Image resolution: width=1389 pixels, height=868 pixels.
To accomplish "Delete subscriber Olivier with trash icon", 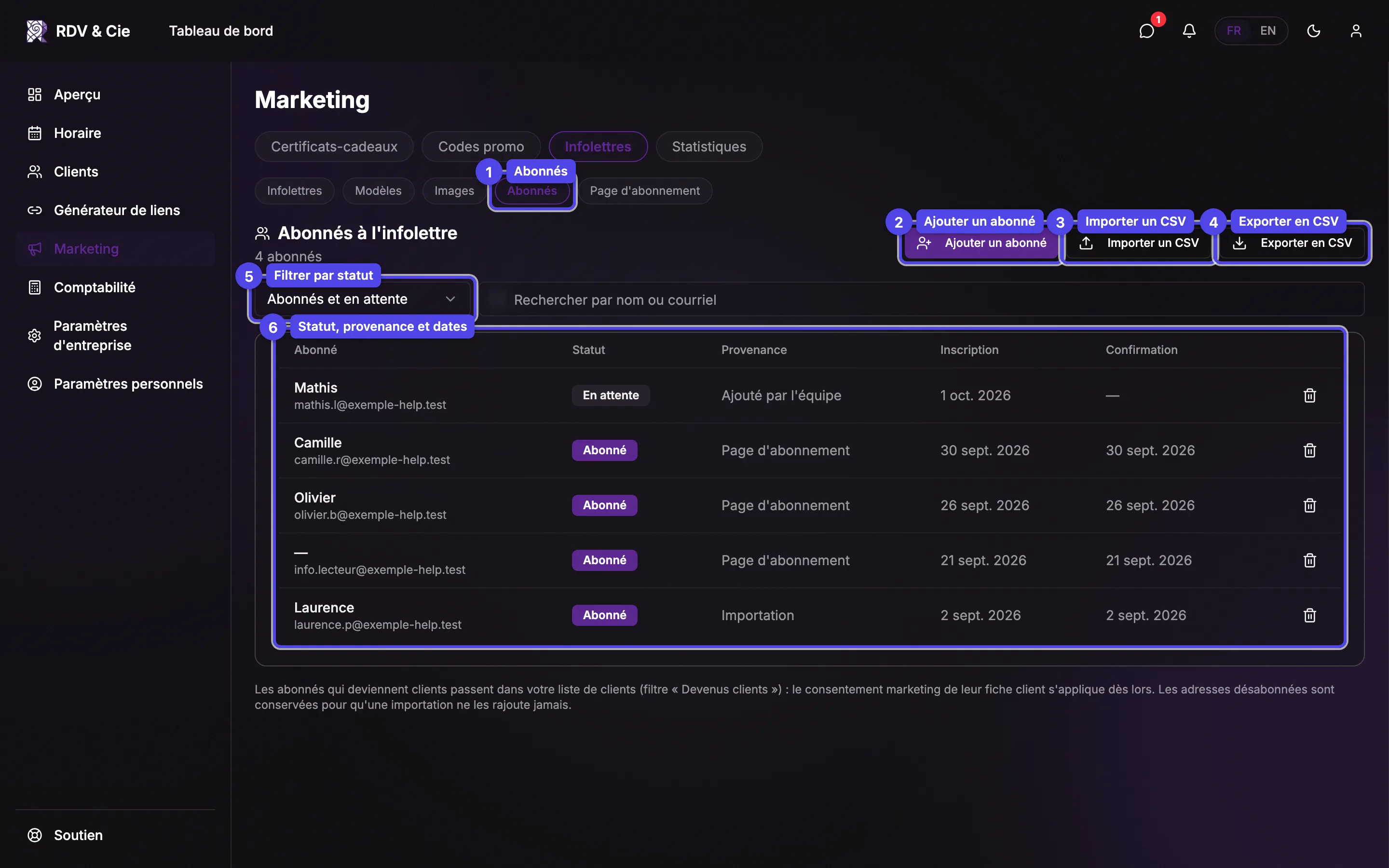I will (1309, 506).
